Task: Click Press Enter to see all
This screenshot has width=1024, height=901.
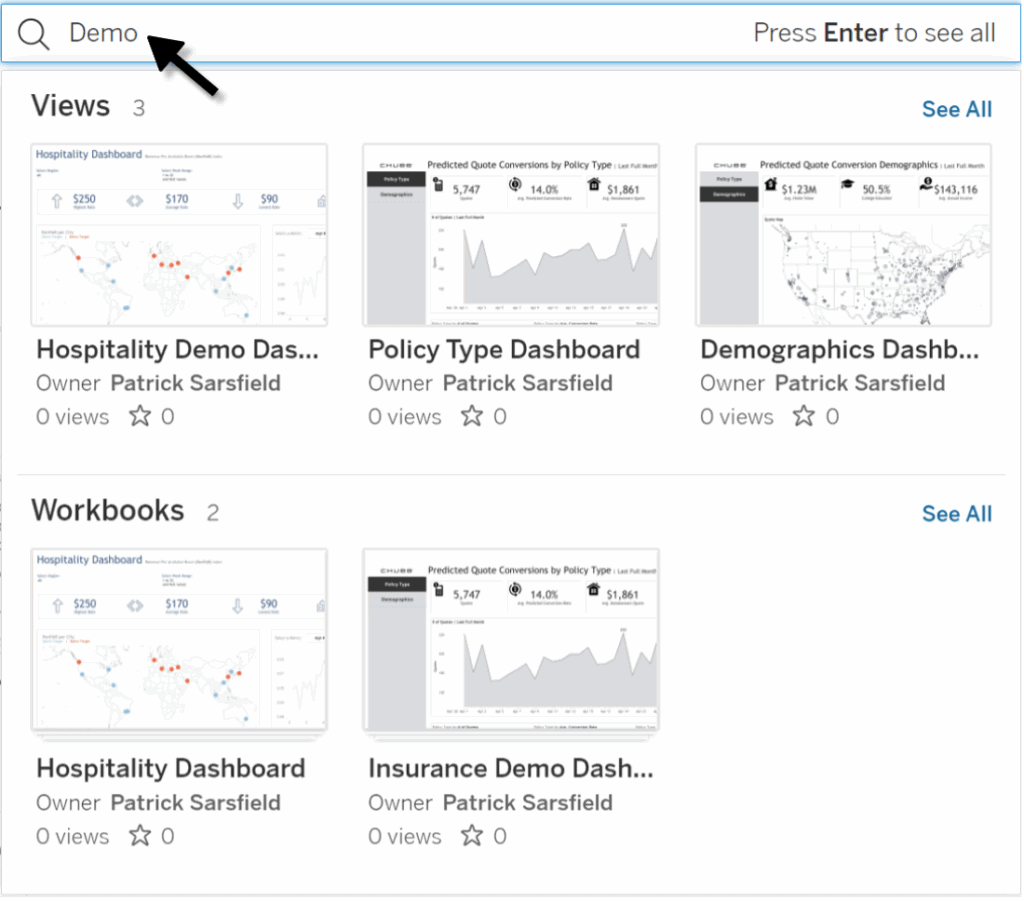Action: [874, 32]
